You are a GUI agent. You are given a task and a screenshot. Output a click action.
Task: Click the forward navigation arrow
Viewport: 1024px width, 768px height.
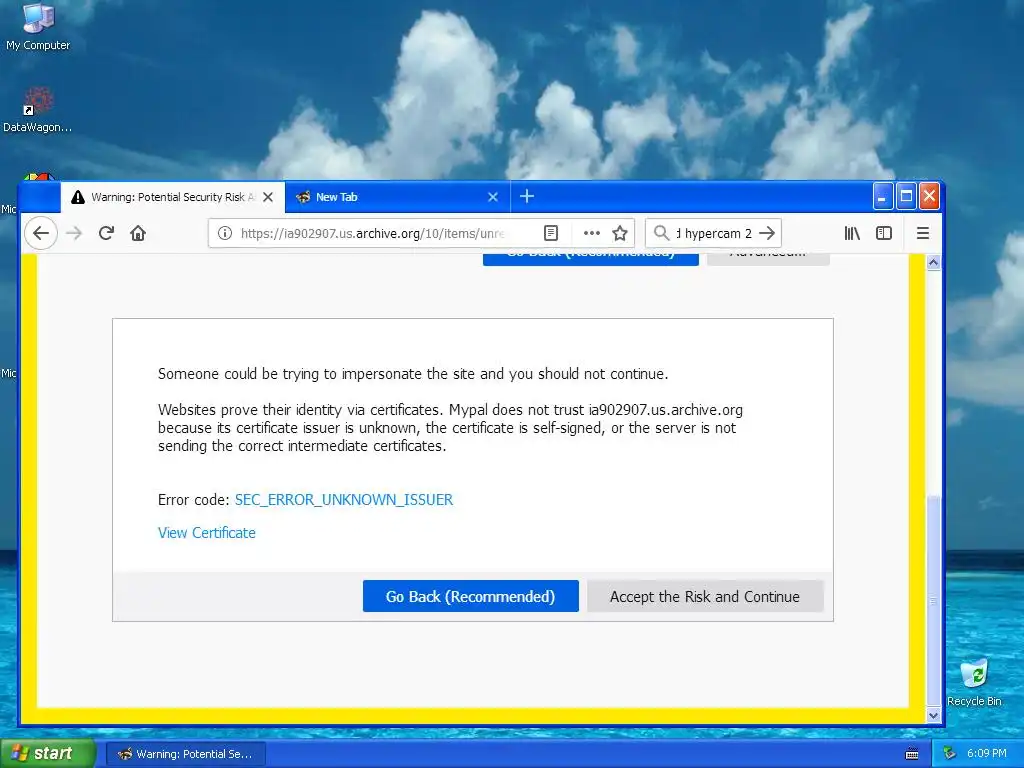click(74, 233)
